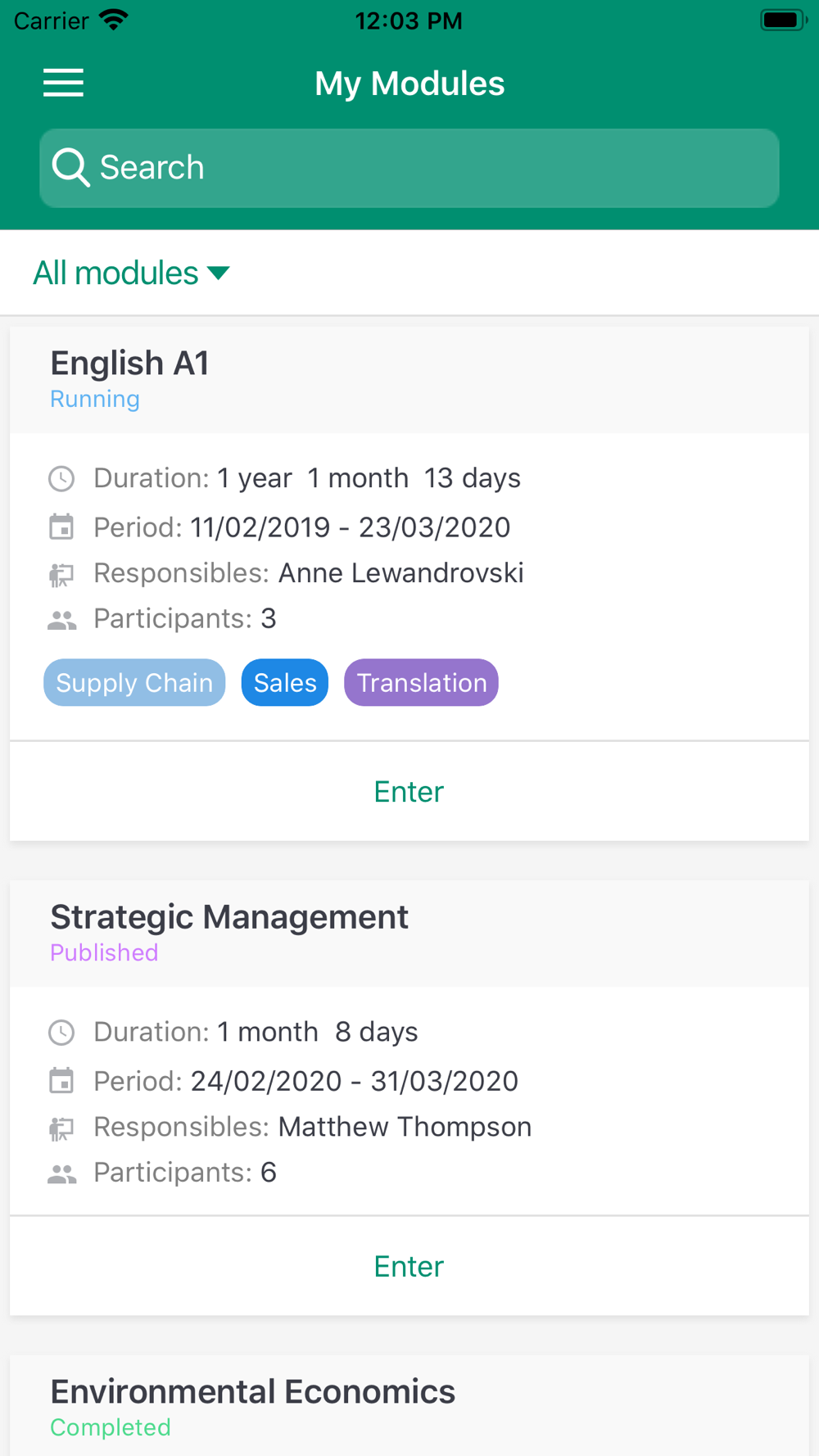The height and width of the screenshot is (1456, 819).
Task: Click the clock icon for English A1 duration
Action: click(61, 478)
